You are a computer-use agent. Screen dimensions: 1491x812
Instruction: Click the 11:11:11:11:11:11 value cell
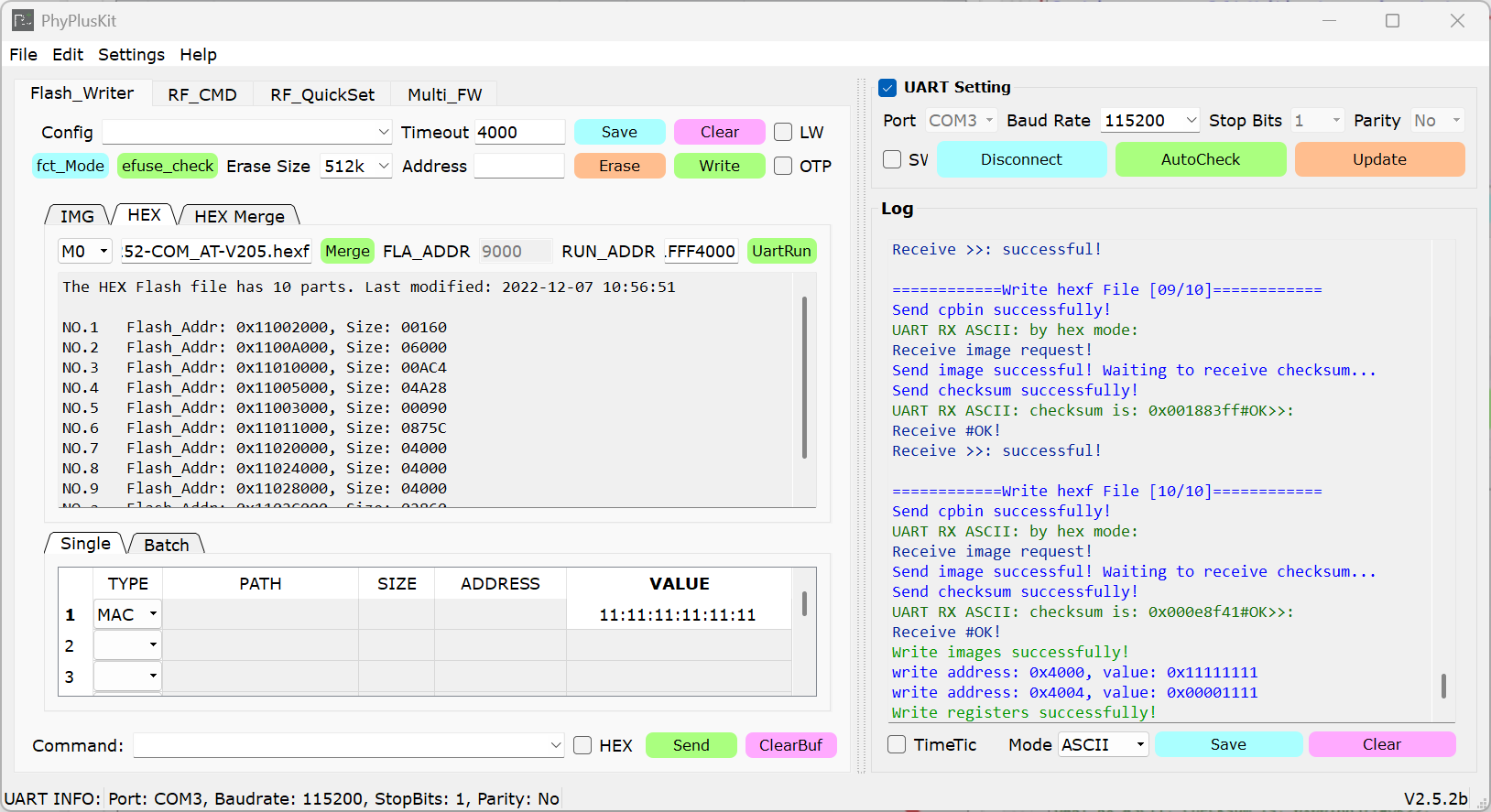(x=678, y=614)
